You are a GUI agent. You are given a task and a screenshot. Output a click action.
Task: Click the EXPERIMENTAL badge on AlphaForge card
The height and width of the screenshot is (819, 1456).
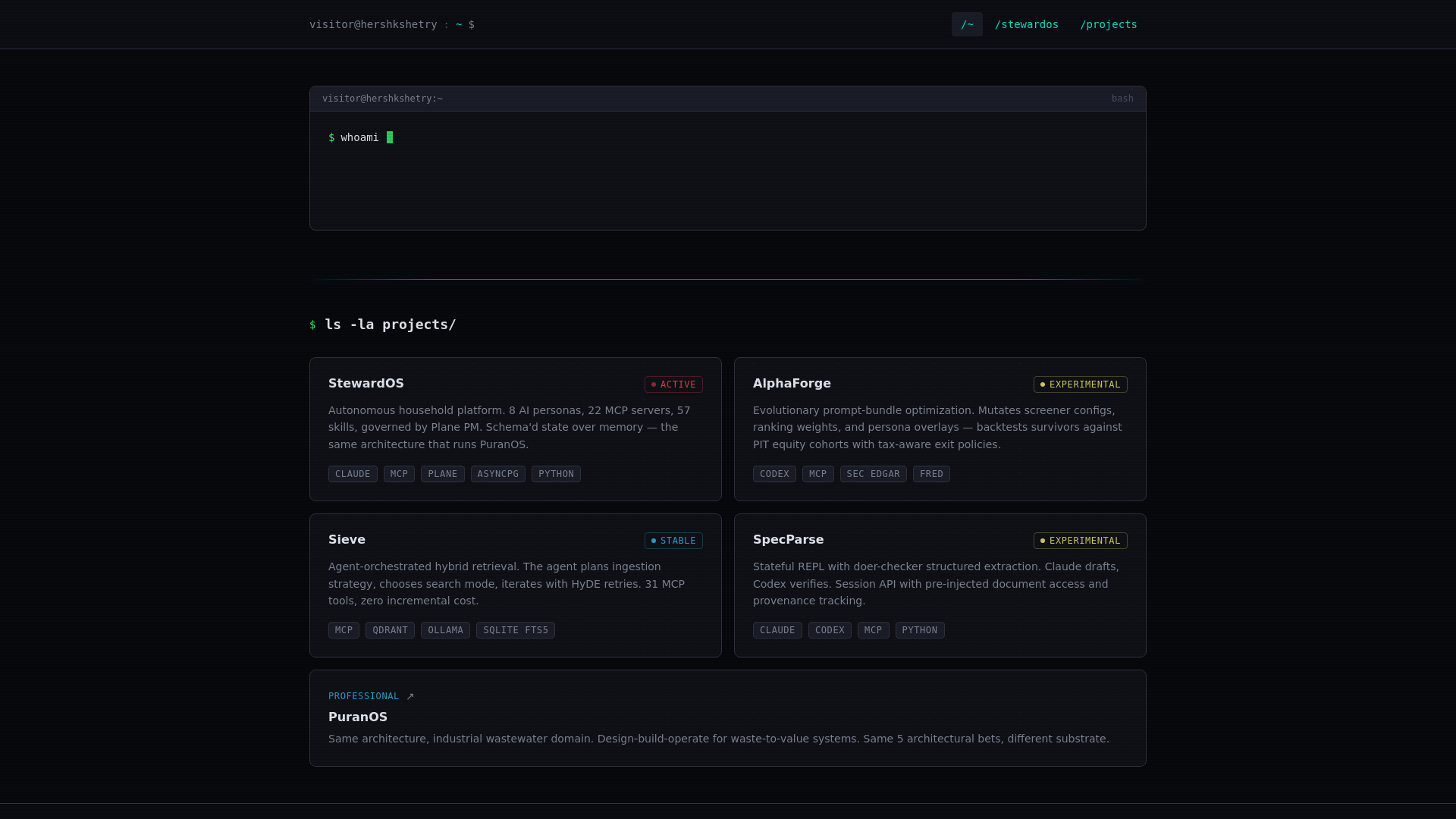point(1080,384)
